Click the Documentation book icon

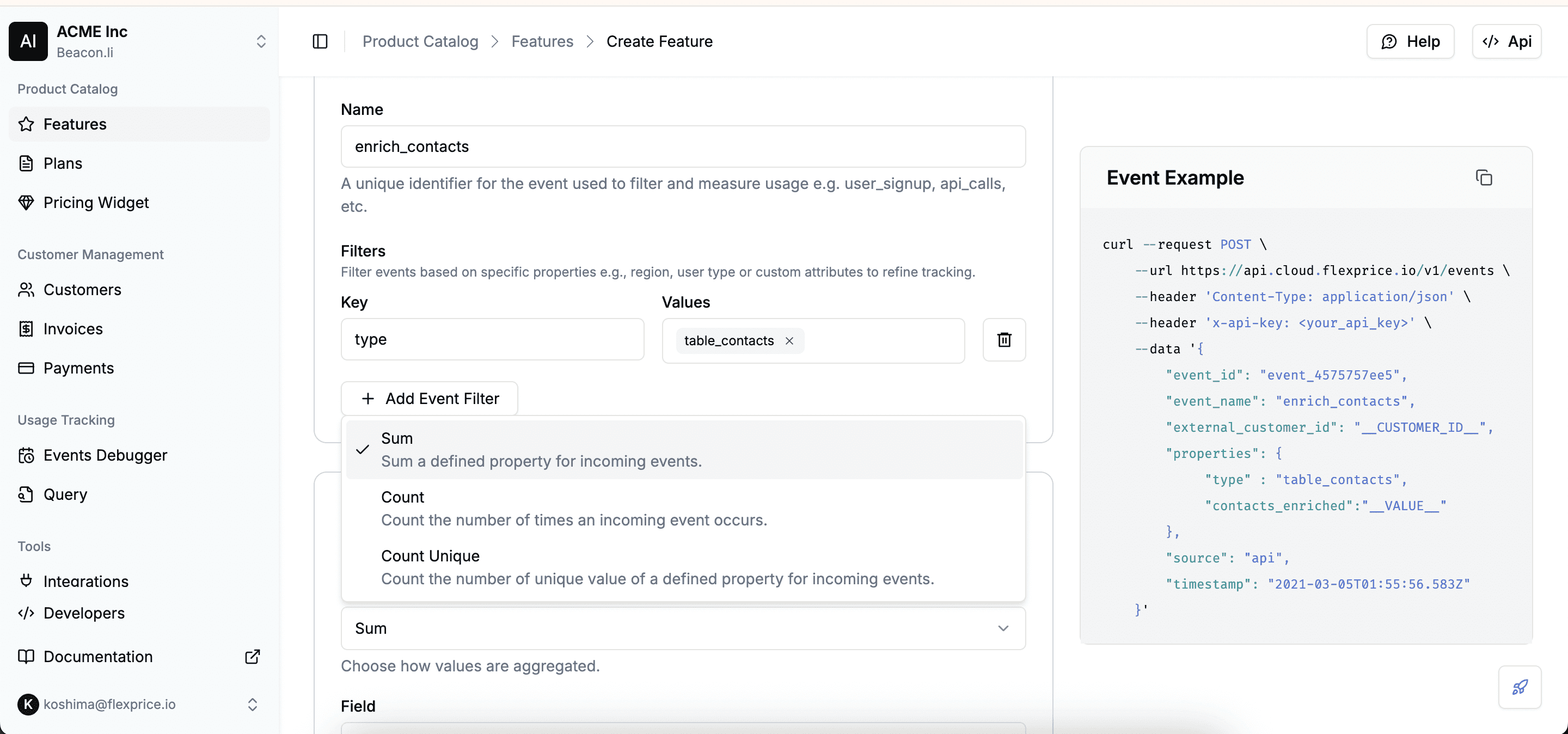coord(26,657)
